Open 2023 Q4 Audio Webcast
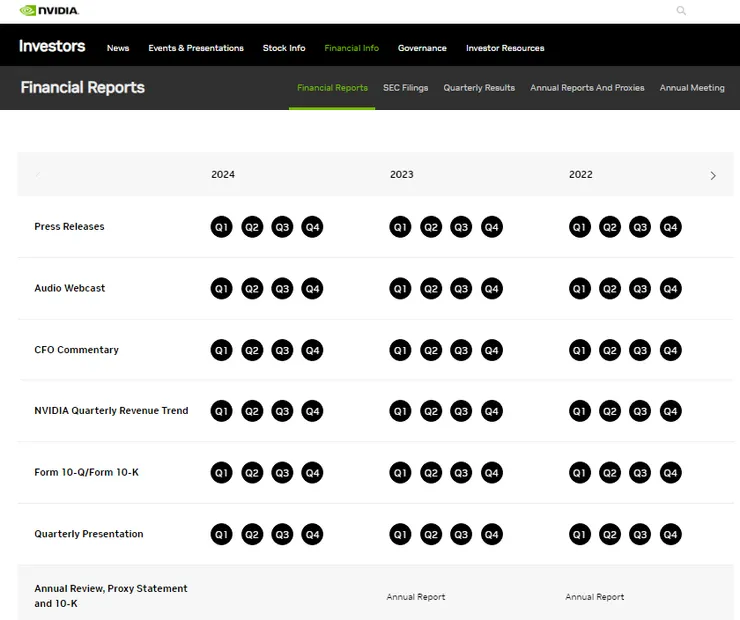 492,289
